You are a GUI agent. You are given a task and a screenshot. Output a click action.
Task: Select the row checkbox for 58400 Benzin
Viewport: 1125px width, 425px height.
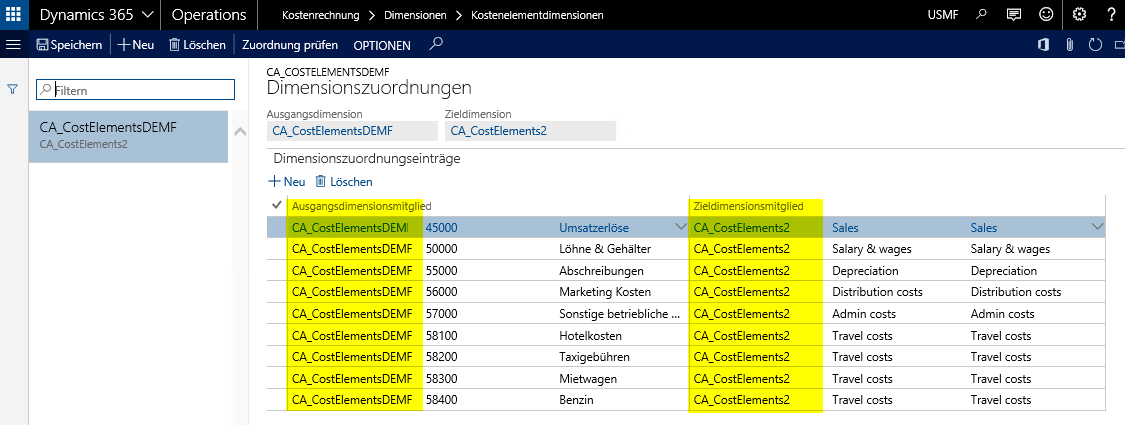277,400
